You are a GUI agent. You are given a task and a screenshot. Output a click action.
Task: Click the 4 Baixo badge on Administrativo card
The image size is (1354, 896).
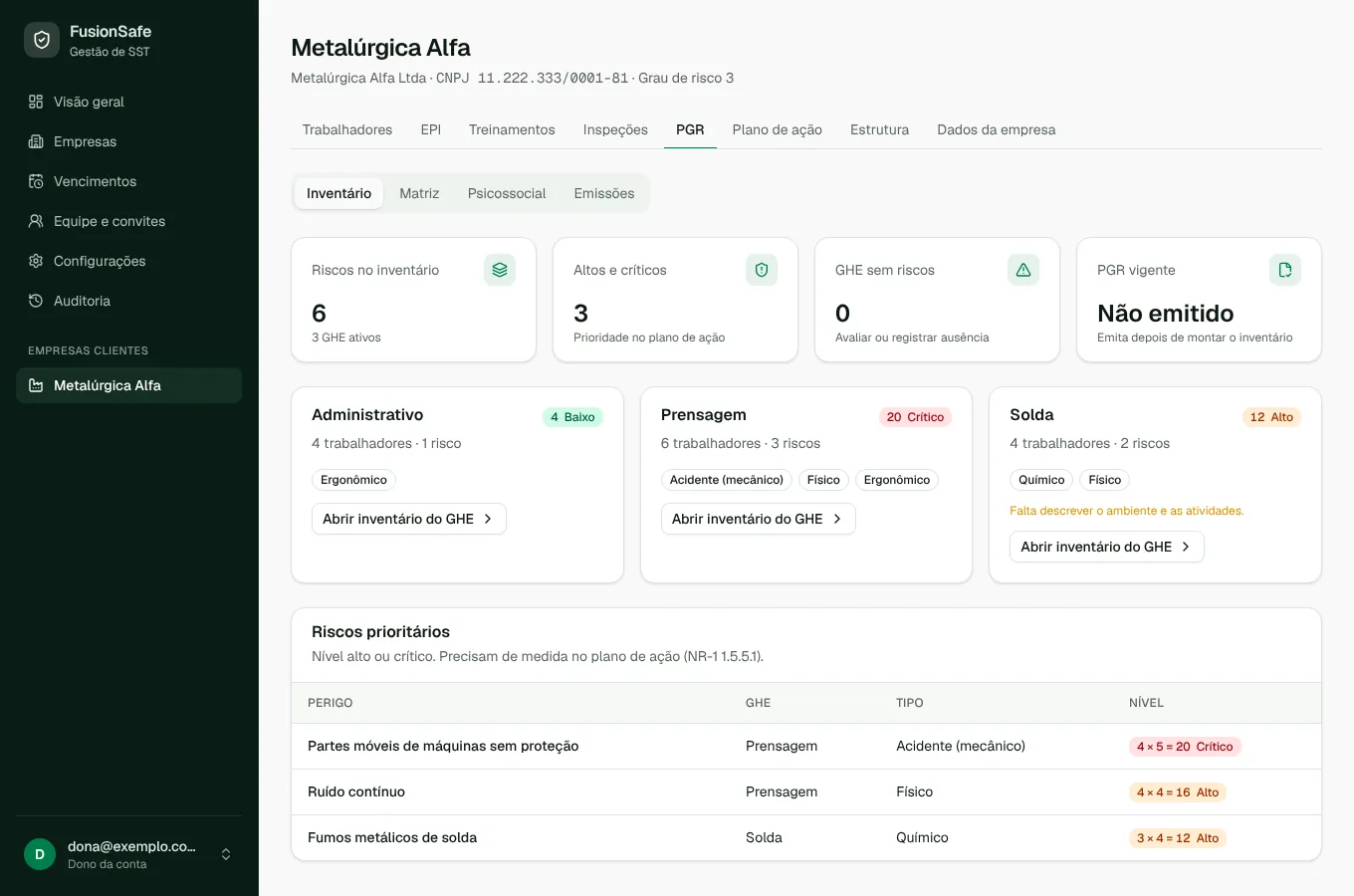pos(572,417)
